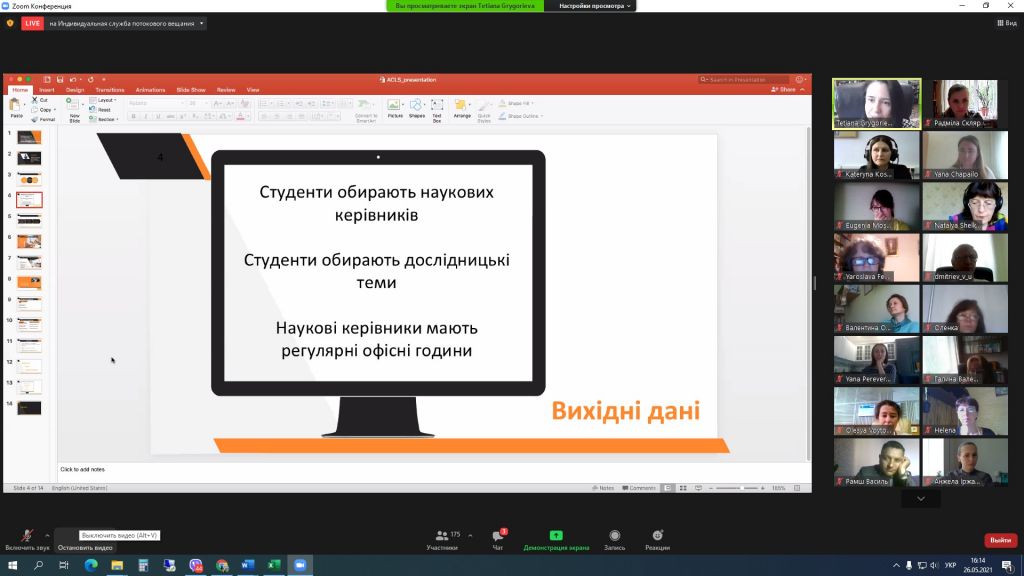Stop the camera with Остановить видео
Viewport: 1024px width, 576px height.
(85, 547)
